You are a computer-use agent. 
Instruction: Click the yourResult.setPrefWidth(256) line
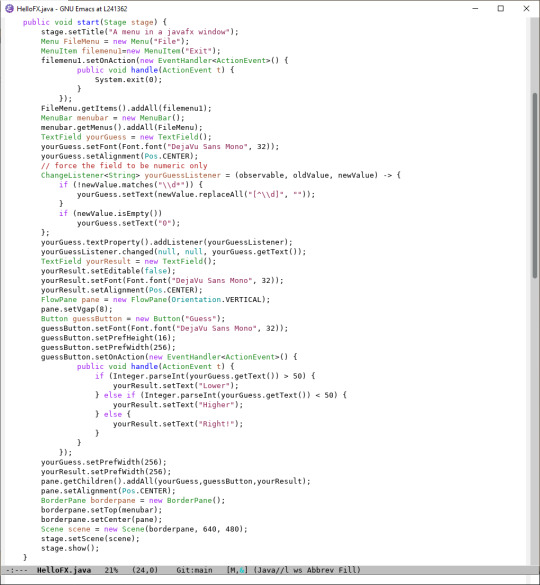tap(106, 472)
